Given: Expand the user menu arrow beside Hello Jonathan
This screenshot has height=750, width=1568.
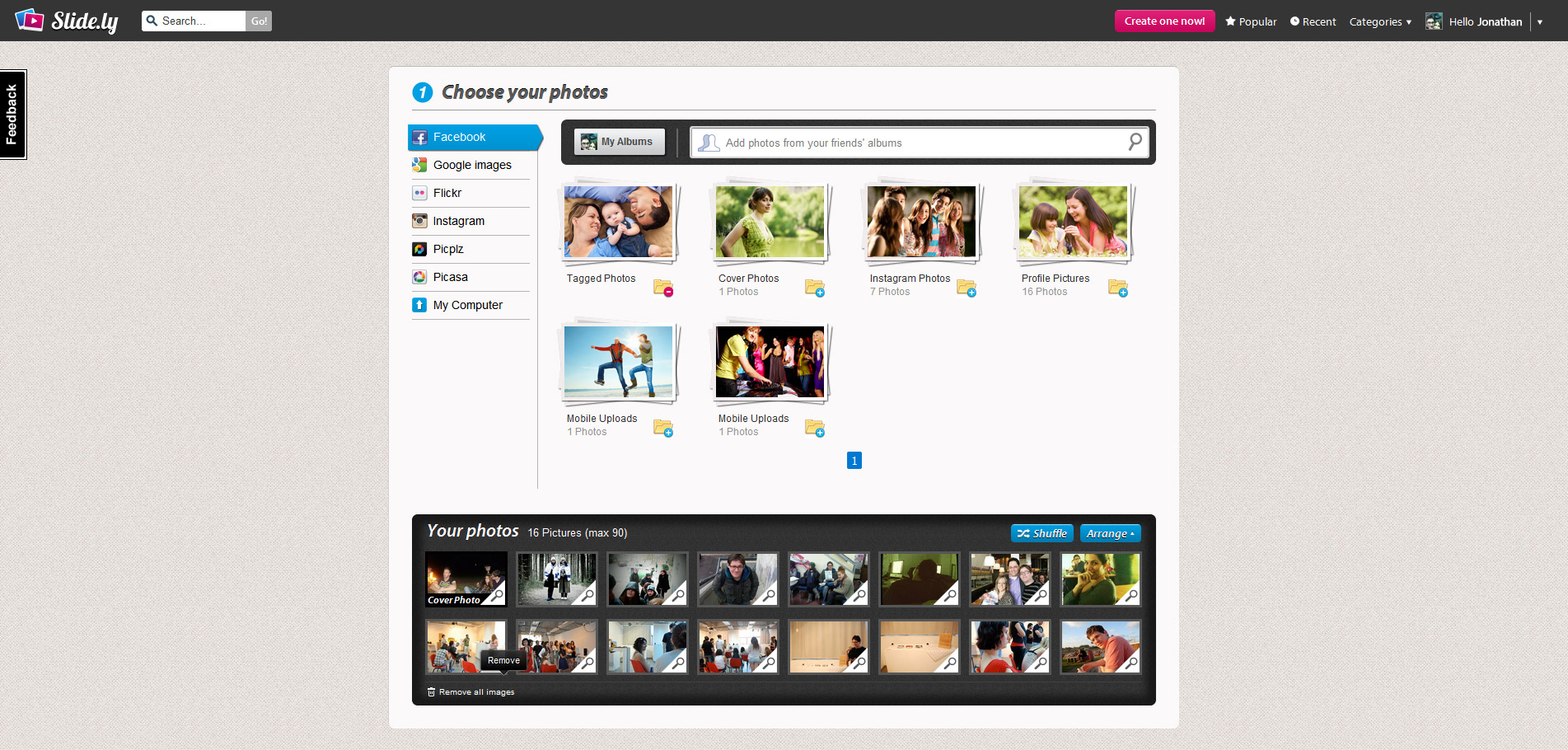Looking at the screenshot, I should point(1540,21).
